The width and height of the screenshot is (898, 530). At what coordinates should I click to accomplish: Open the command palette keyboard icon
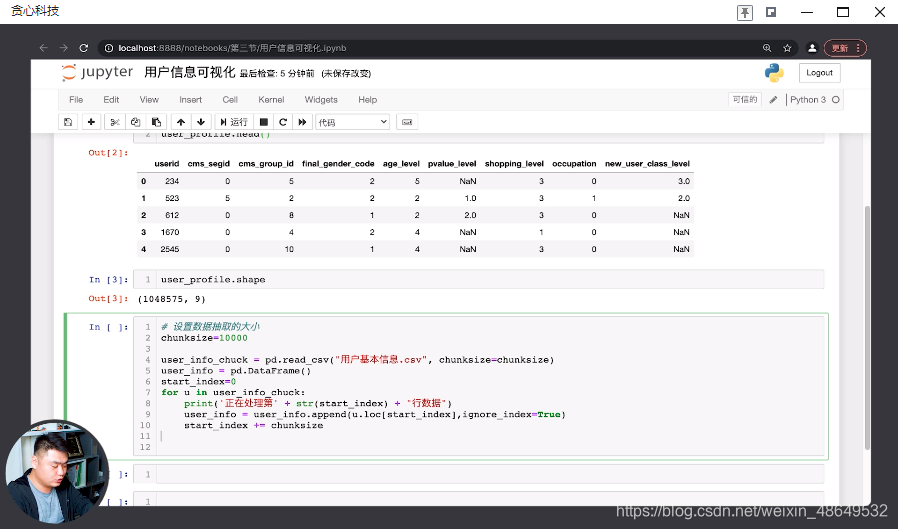click(407, 122)
